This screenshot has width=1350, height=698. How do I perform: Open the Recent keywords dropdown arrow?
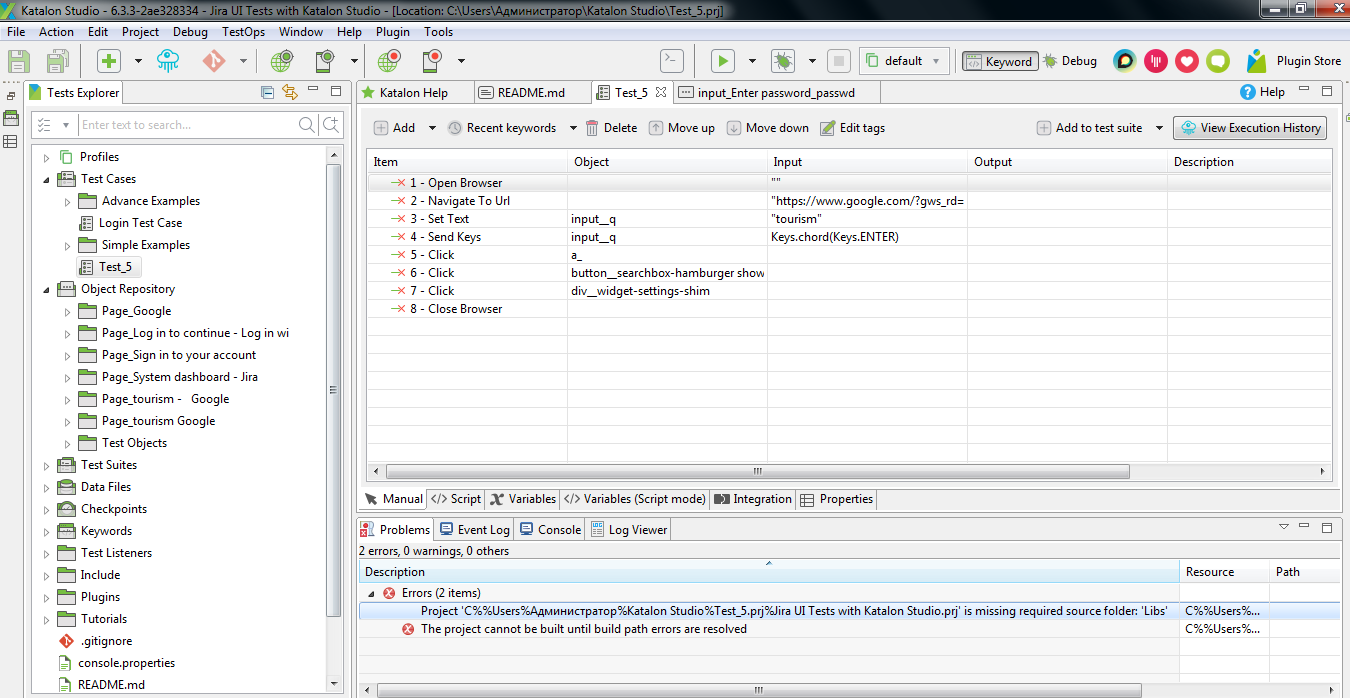click(574, 128)
